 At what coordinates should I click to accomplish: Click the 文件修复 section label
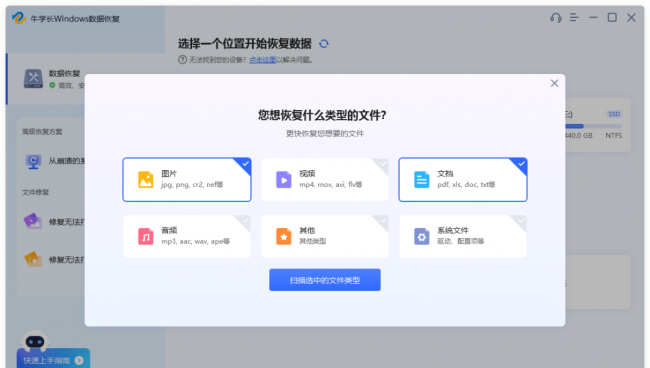36,192
